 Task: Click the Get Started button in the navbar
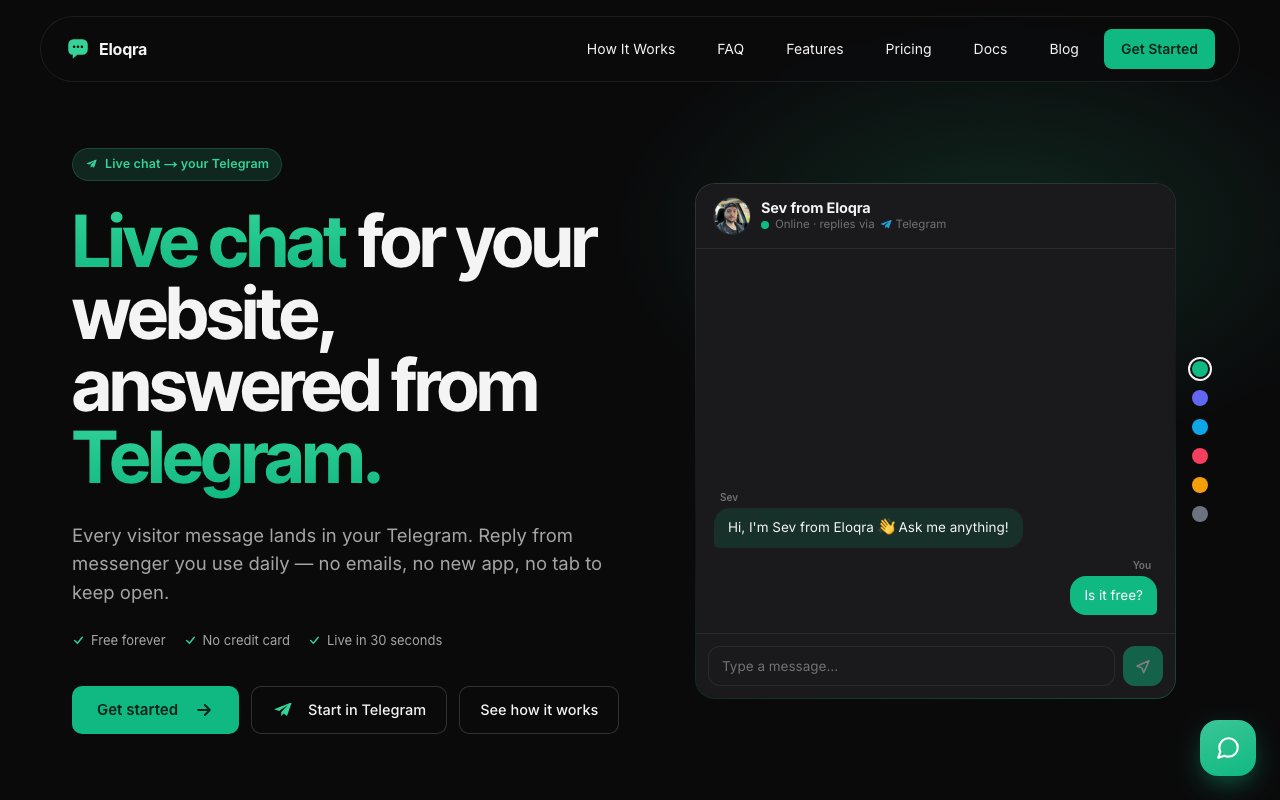[x=1159, y=49]
